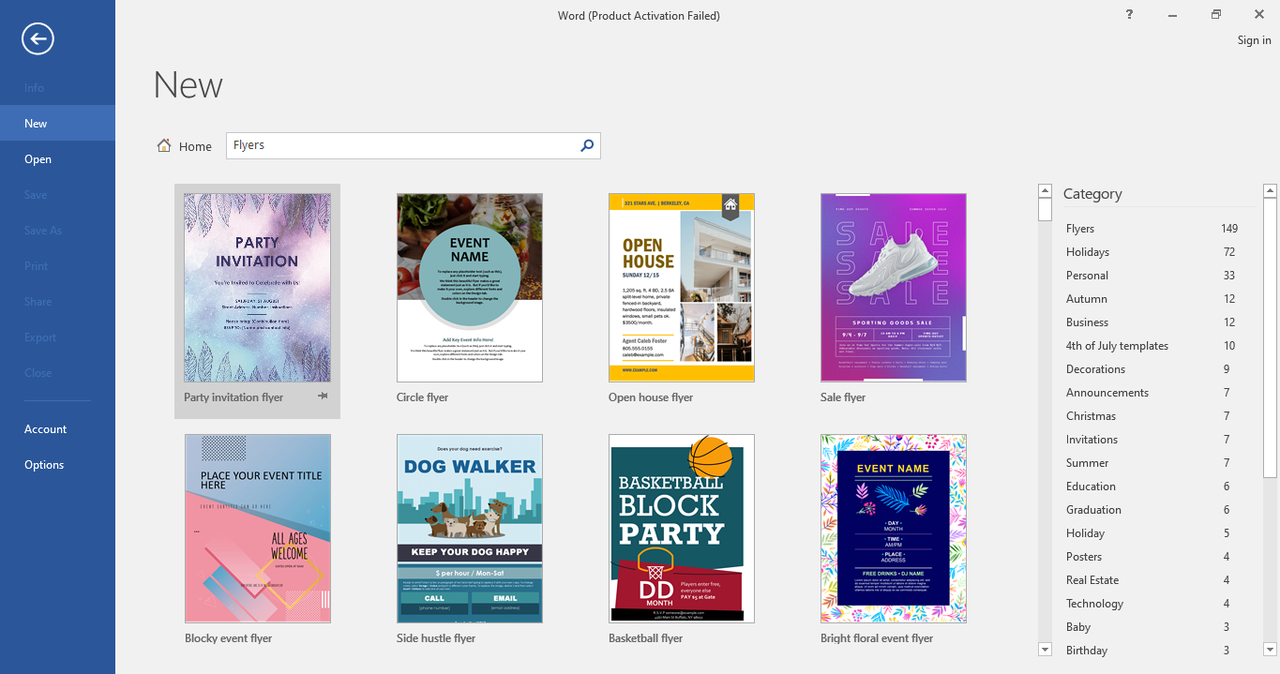Image resolution: width=1280 pixels, height=674 pixels.
Task: Open the Open menu item
Action: [x=57, y=159]
